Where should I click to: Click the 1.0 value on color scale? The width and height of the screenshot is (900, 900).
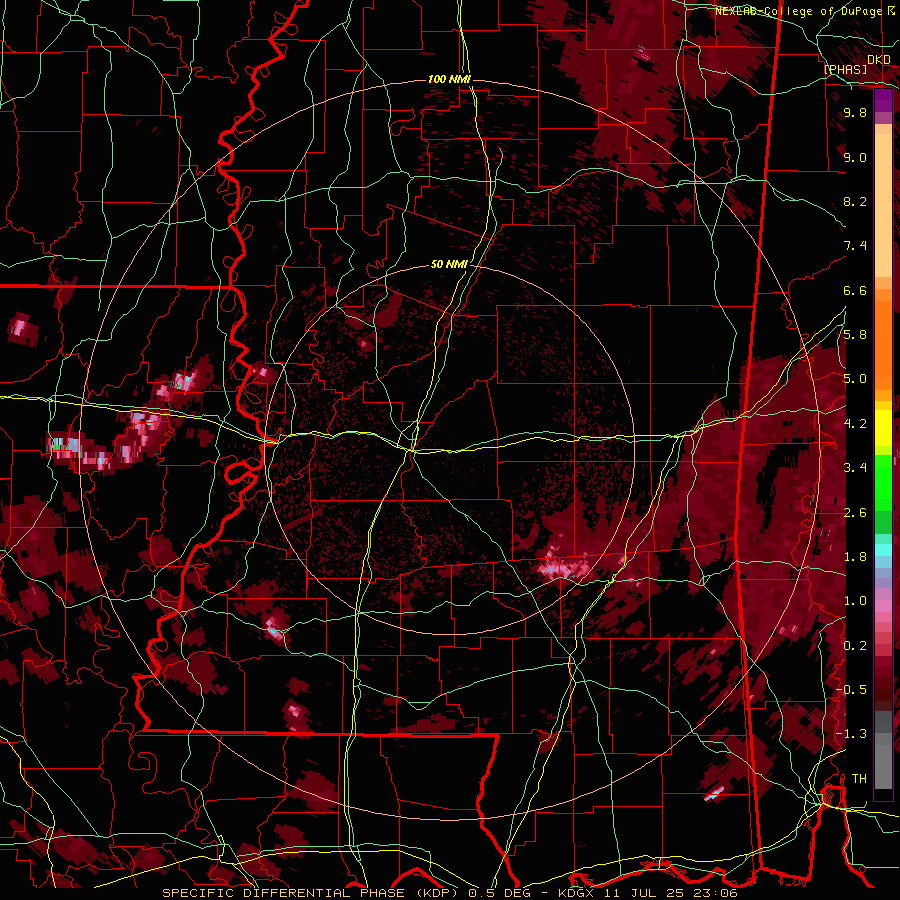(x=855, y=601)
